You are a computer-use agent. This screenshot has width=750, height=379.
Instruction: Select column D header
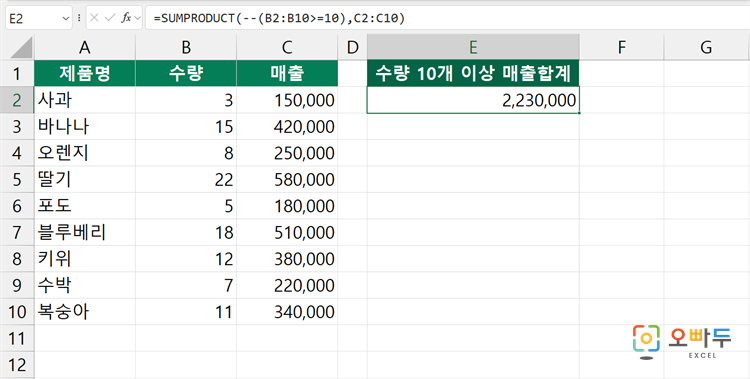353,47
